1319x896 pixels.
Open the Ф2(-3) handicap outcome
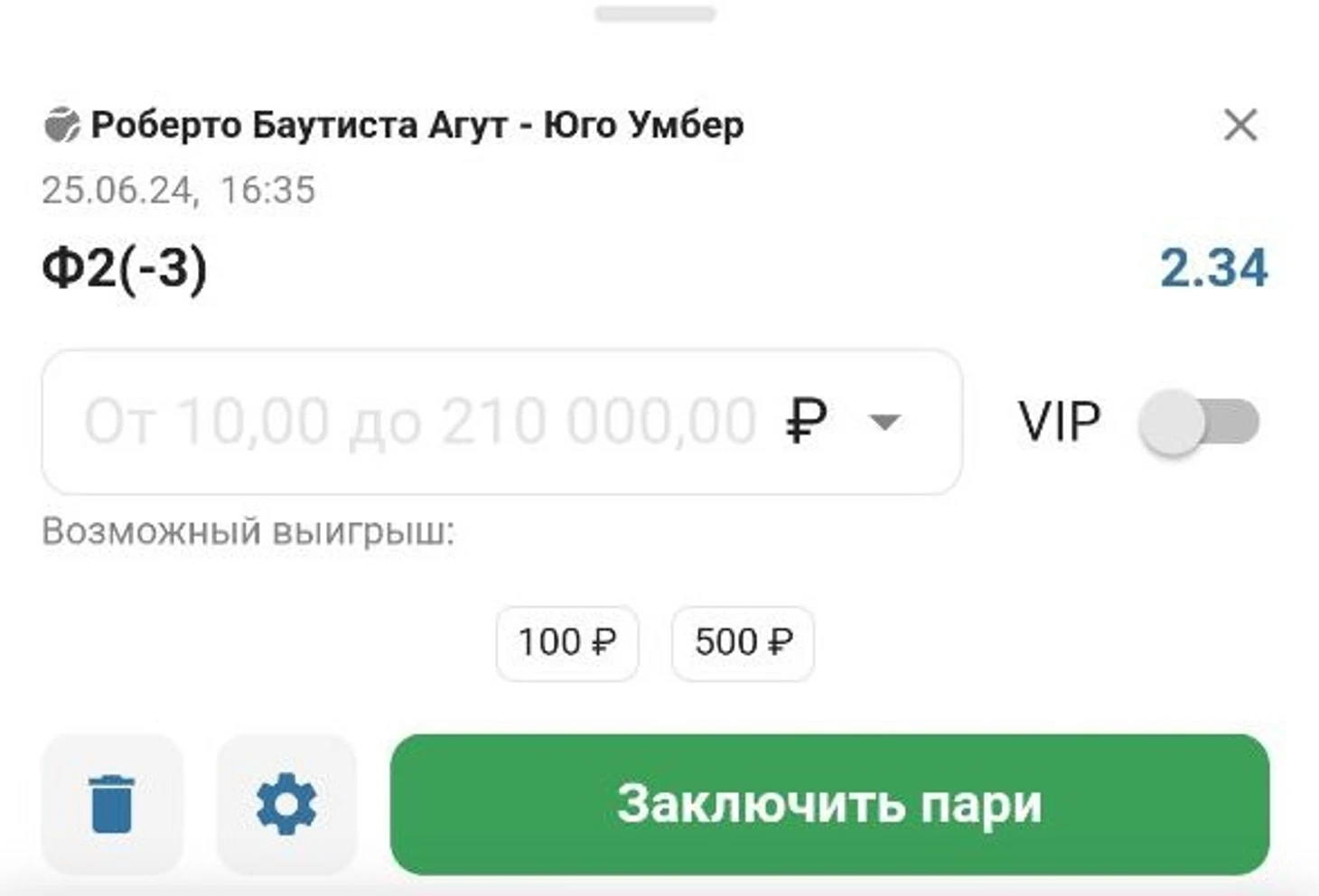point(125,268)
